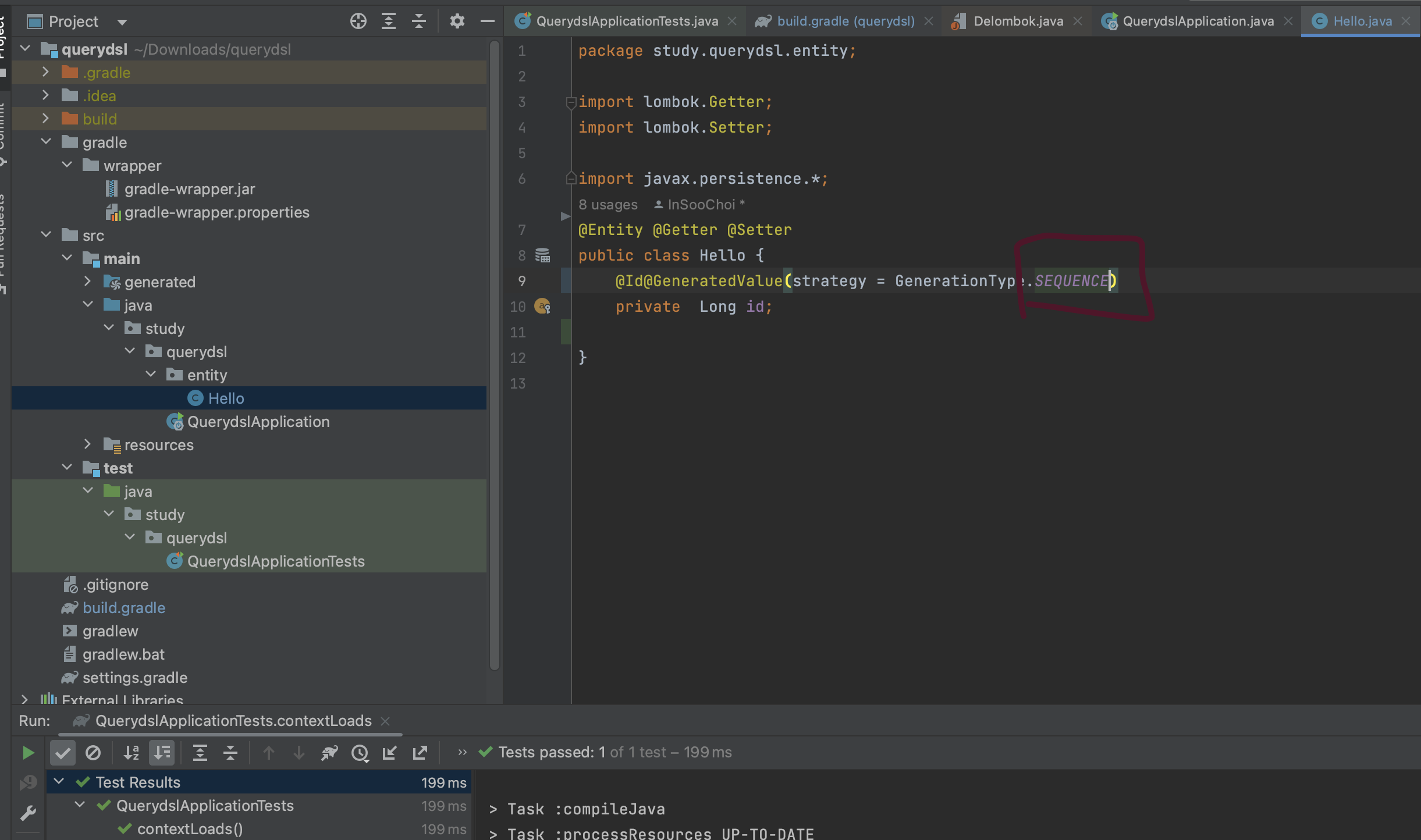
Task: Click the Rerun test play button
Action: tap(27, 753)
